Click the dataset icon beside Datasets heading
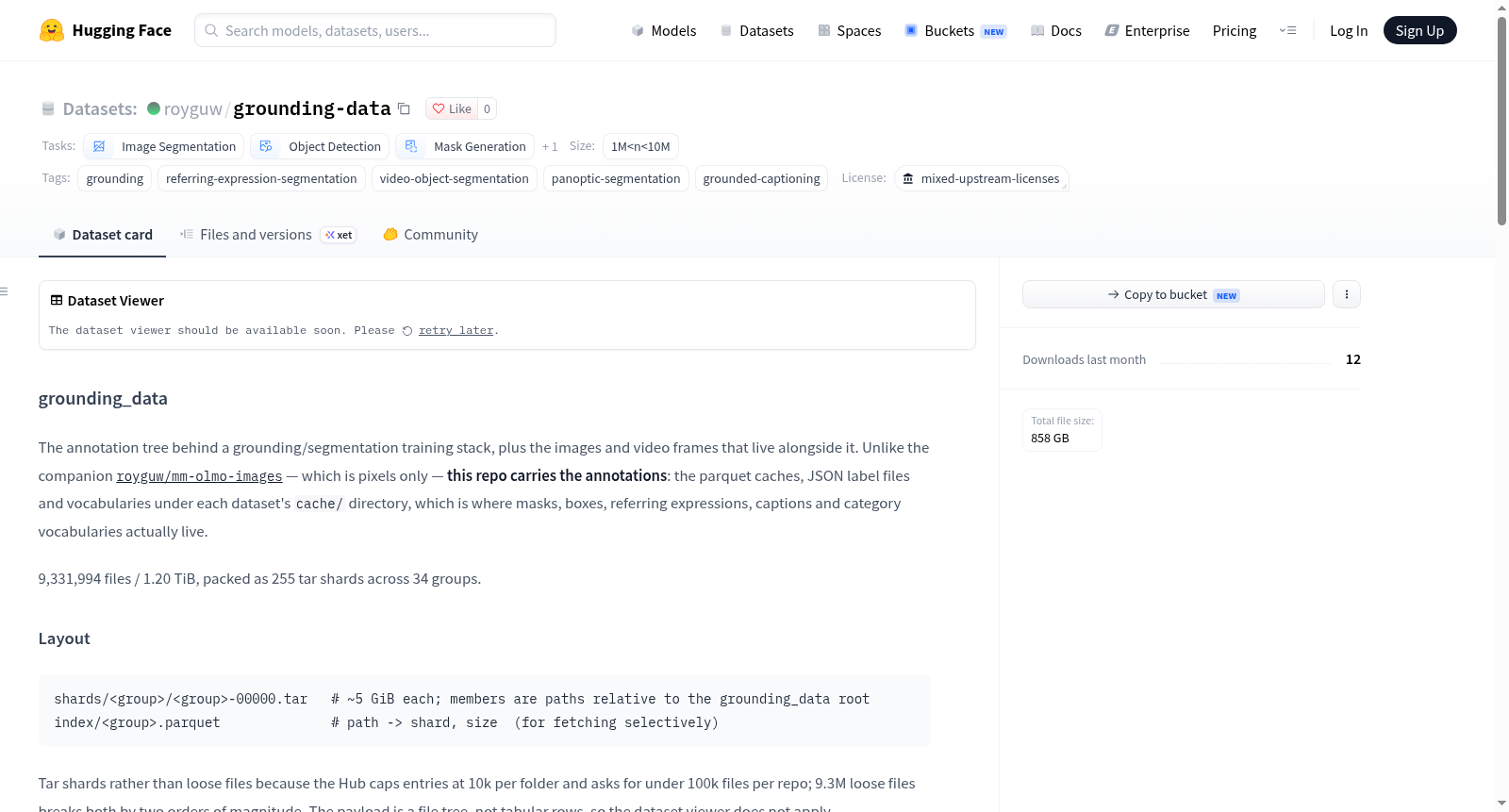 point(48,108)
